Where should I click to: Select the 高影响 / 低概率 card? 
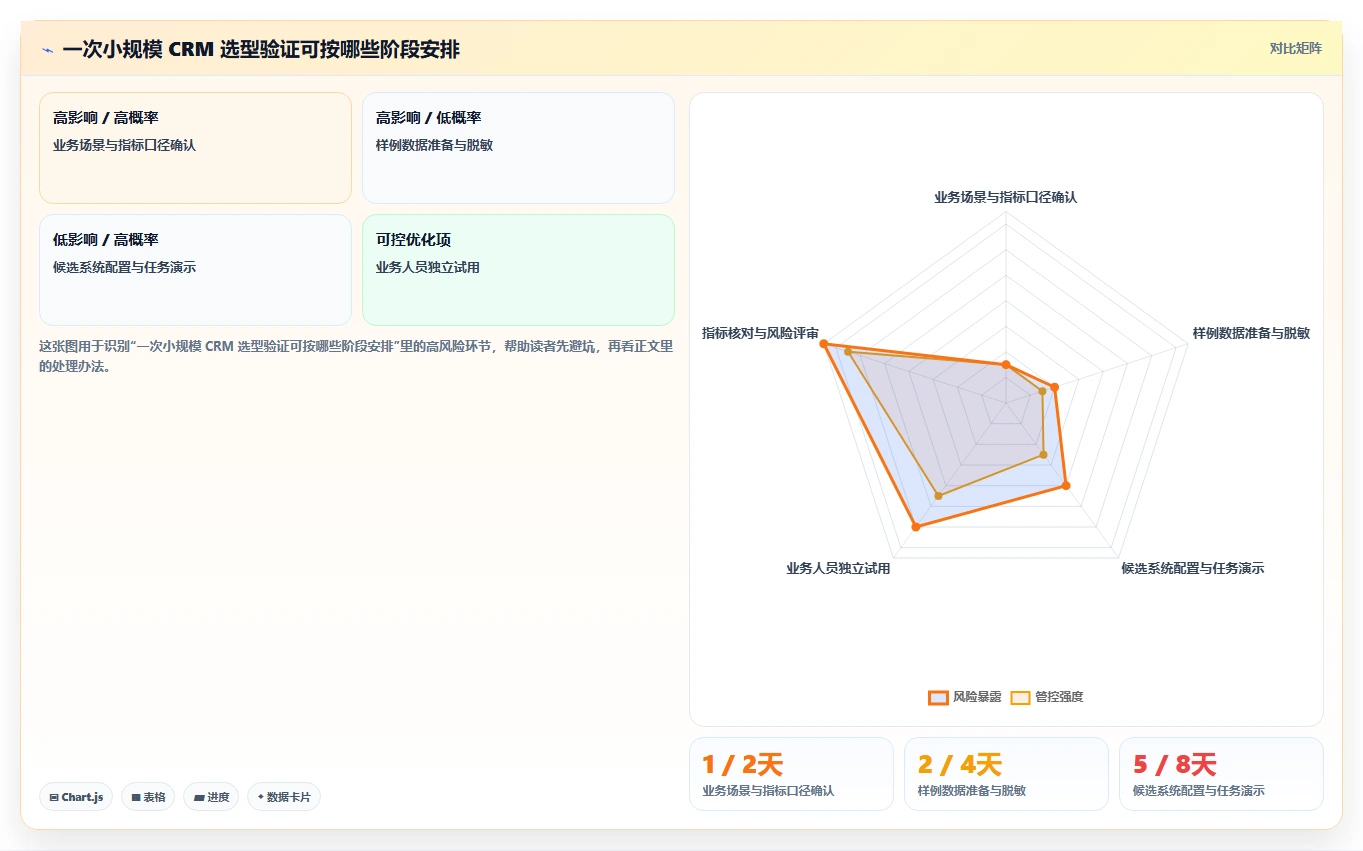point(518,148)
